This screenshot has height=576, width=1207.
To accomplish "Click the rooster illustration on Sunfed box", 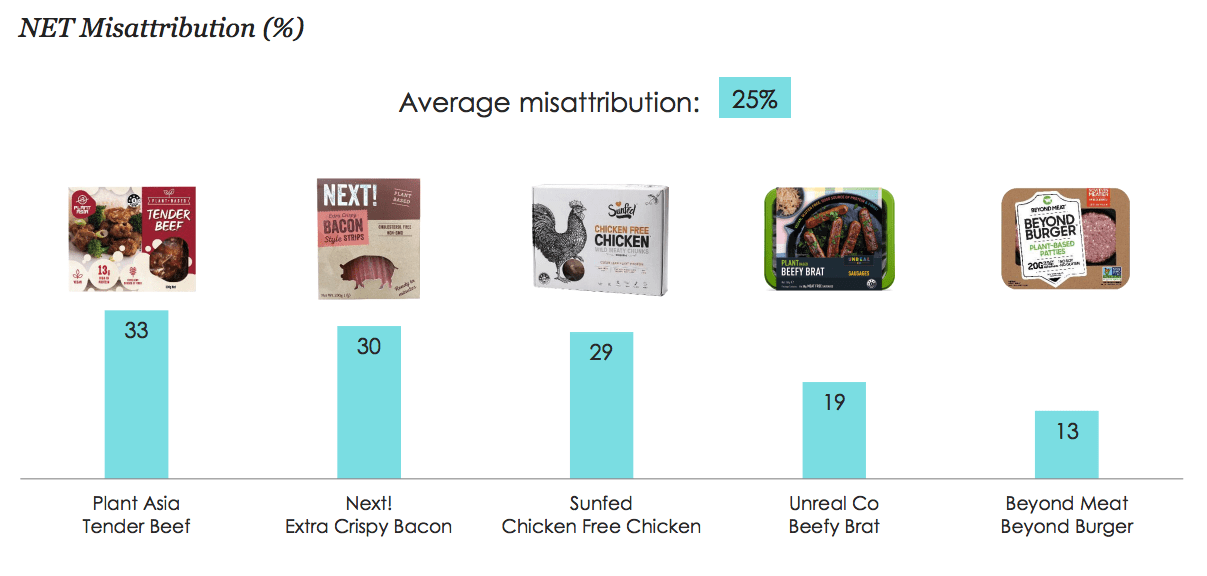I will [x=564, y=240].
